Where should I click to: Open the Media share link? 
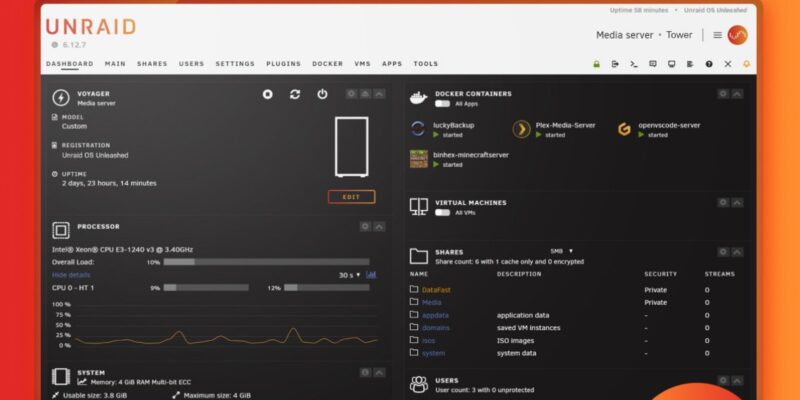click(432, 303)
